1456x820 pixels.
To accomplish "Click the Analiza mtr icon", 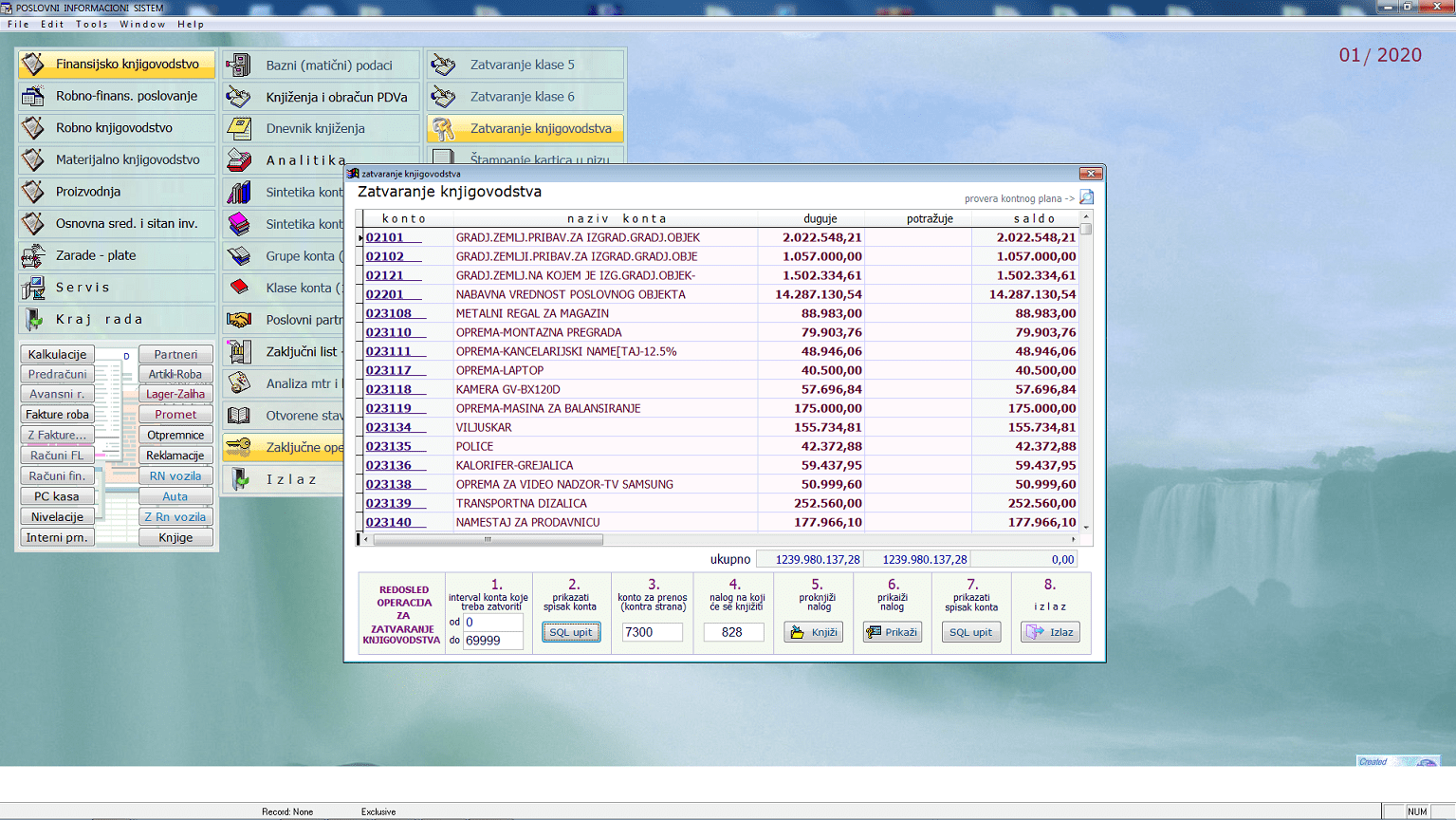I will (239, 383).
